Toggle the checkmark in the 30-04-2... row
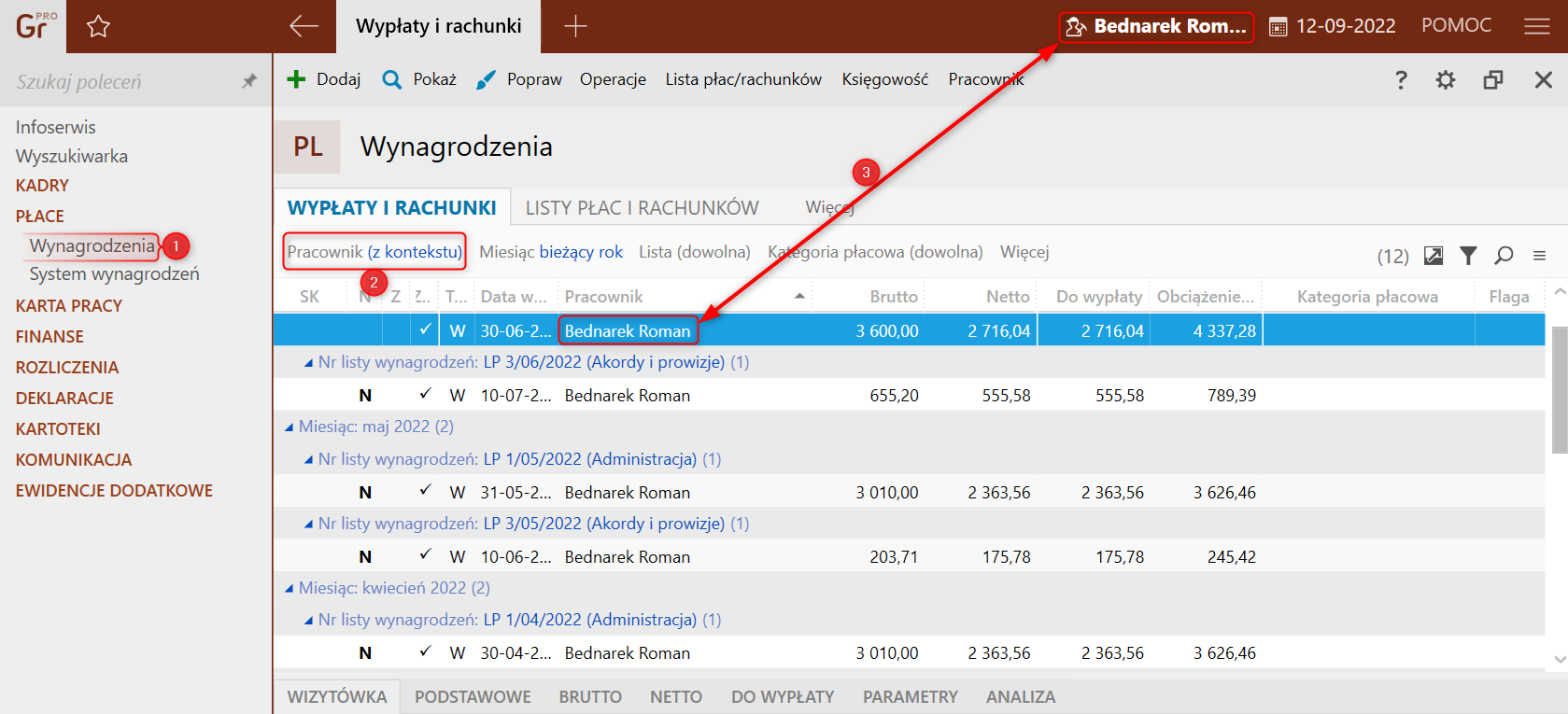This screenshot has width=1568, height=714. (x=425, y=651)
